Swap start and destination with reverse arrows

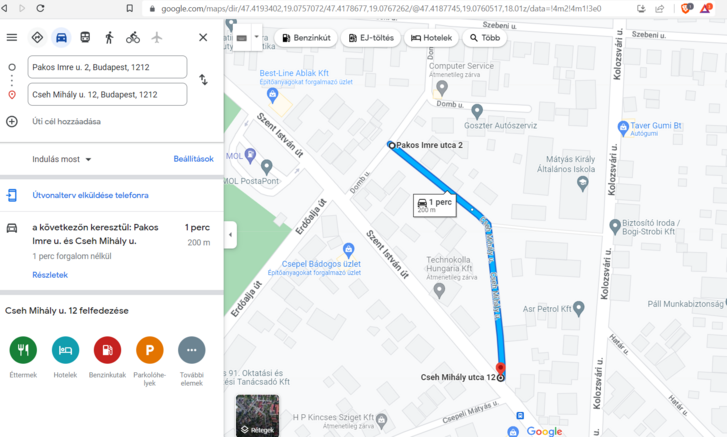pos(204,80)
